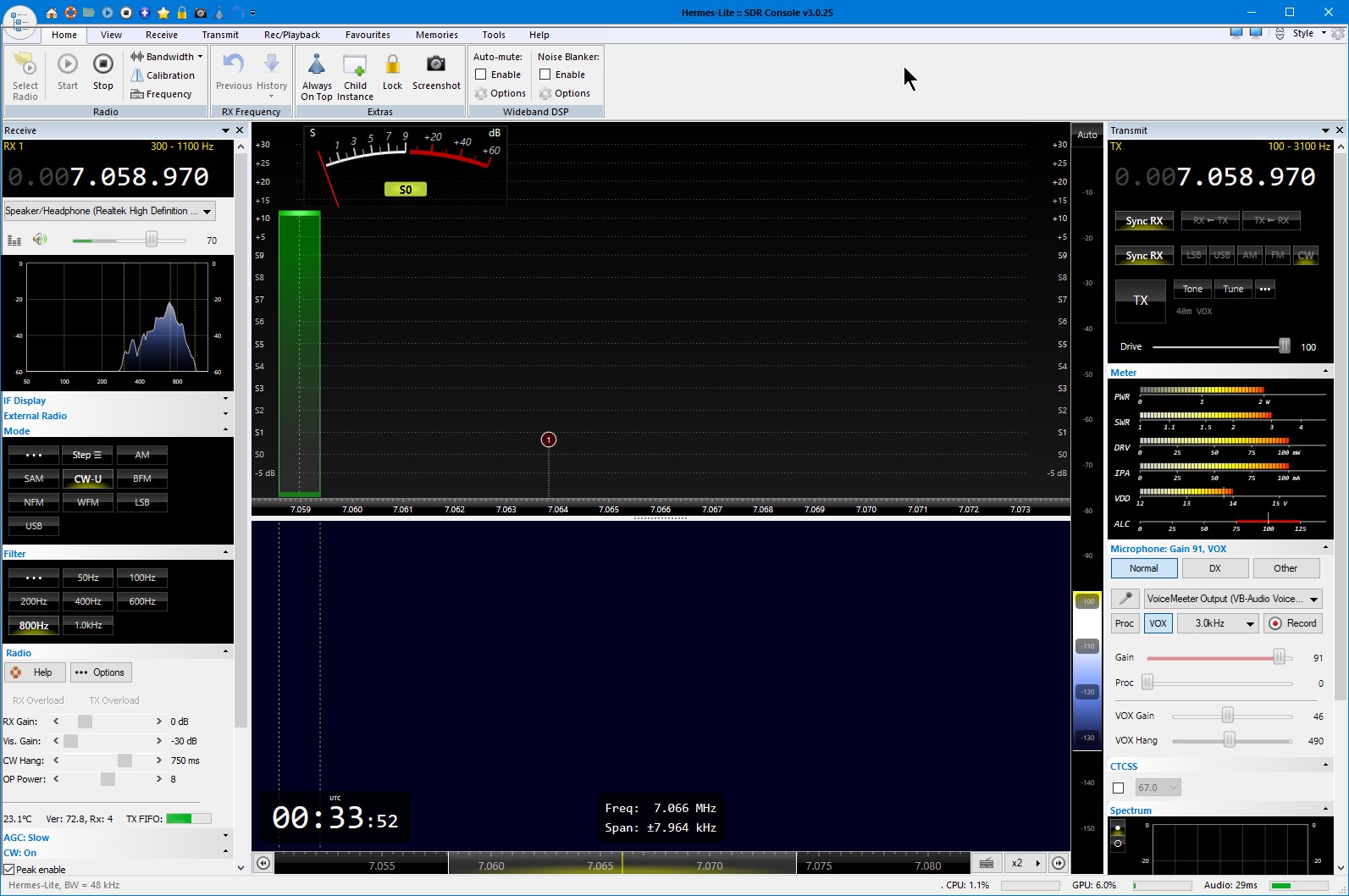Mute audio via the speaker icon
Screen dimensions: 1349x896
click(40, 240)
